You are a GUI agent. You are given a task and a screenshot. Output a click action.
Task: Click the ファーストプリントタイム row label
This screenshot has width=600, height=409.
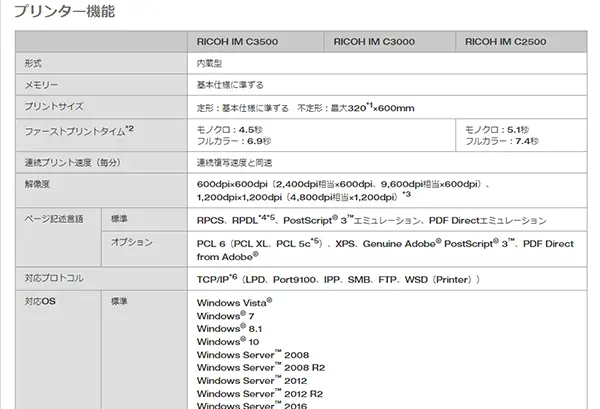coord(79,130)
